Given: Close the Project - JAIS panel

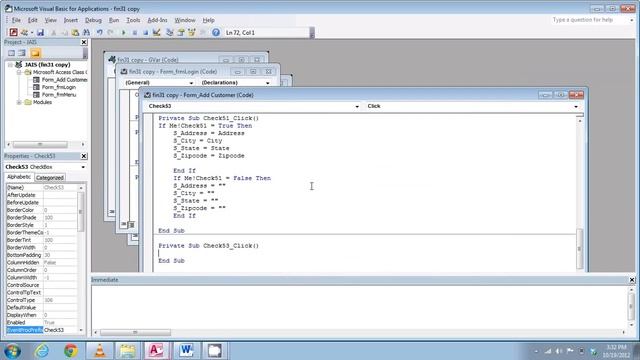Looking at the screenshot, I should [84, 42].
